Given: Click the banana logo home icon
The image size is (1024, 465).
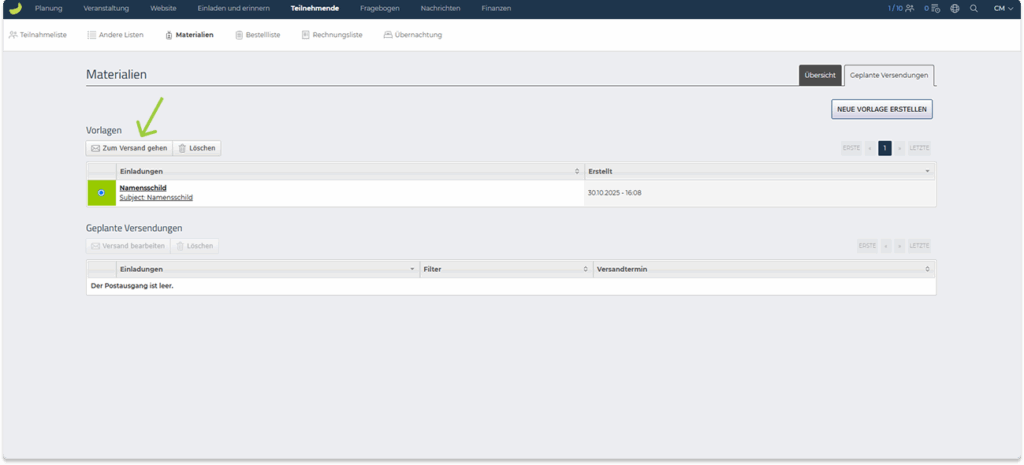Looking at the screenshot, I should [x=14, y=8].
